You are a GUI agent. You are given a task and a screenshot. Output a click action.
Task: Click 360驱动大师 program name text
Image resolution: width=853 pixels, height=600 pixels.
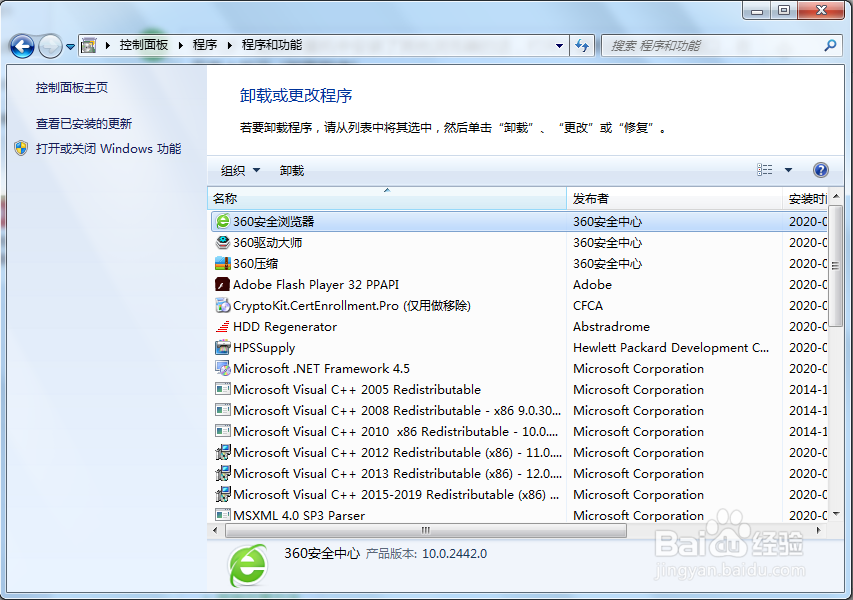tap(268, 243)
